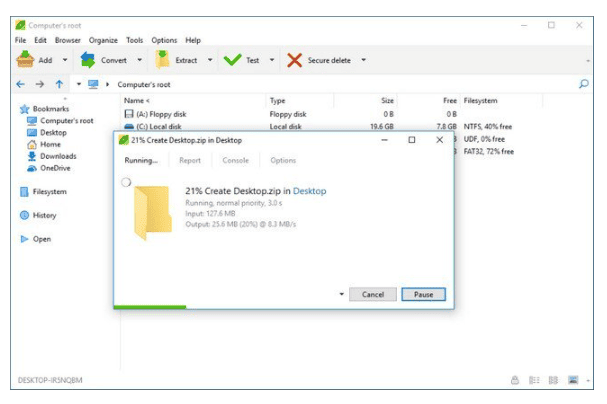Click the Bookmarks star icon
The height and width of the screenshot is (404, 607).
click(x=24, y=109)
